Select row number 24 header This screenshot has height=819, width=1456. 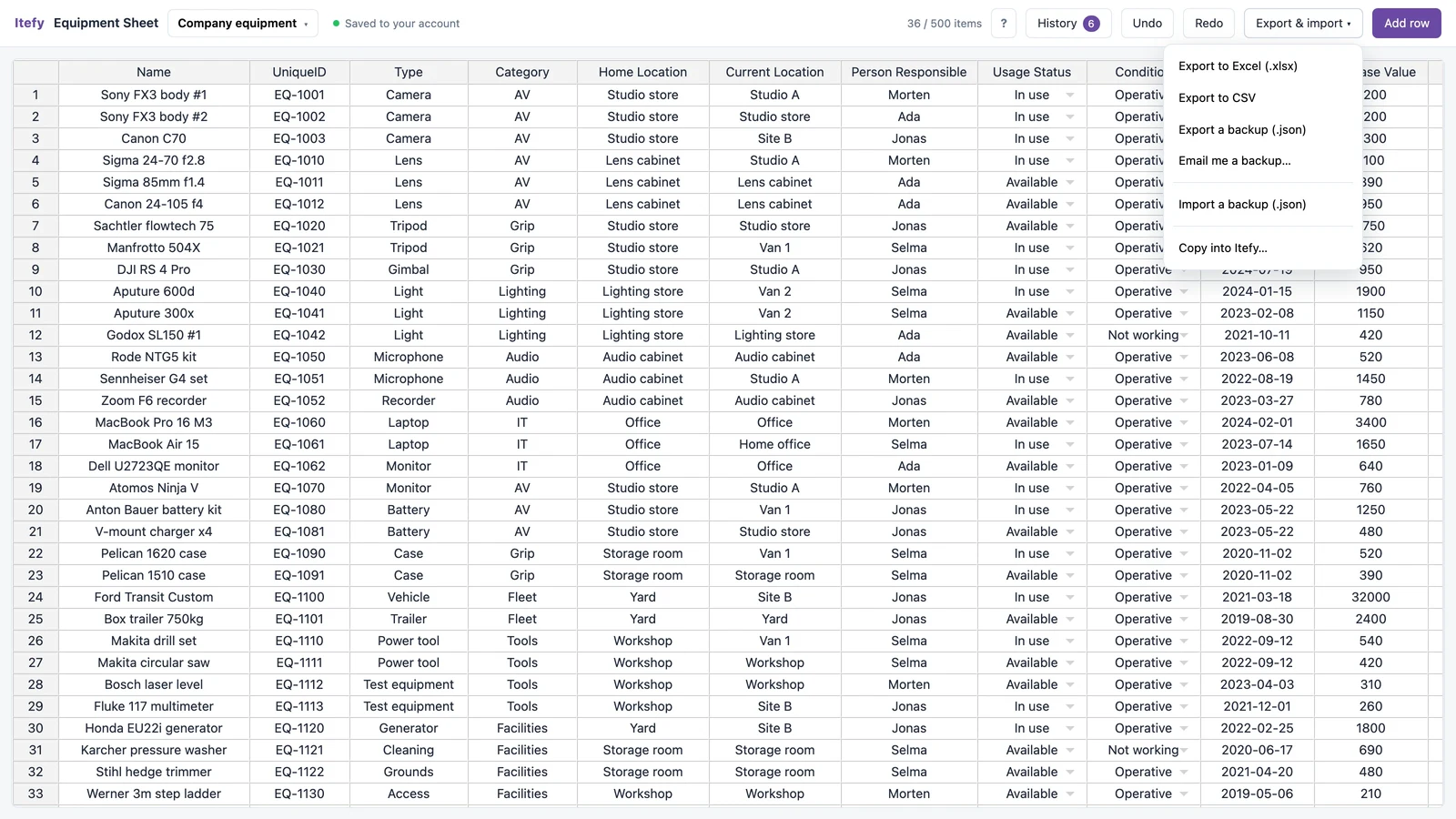click(x=35, y=597)
